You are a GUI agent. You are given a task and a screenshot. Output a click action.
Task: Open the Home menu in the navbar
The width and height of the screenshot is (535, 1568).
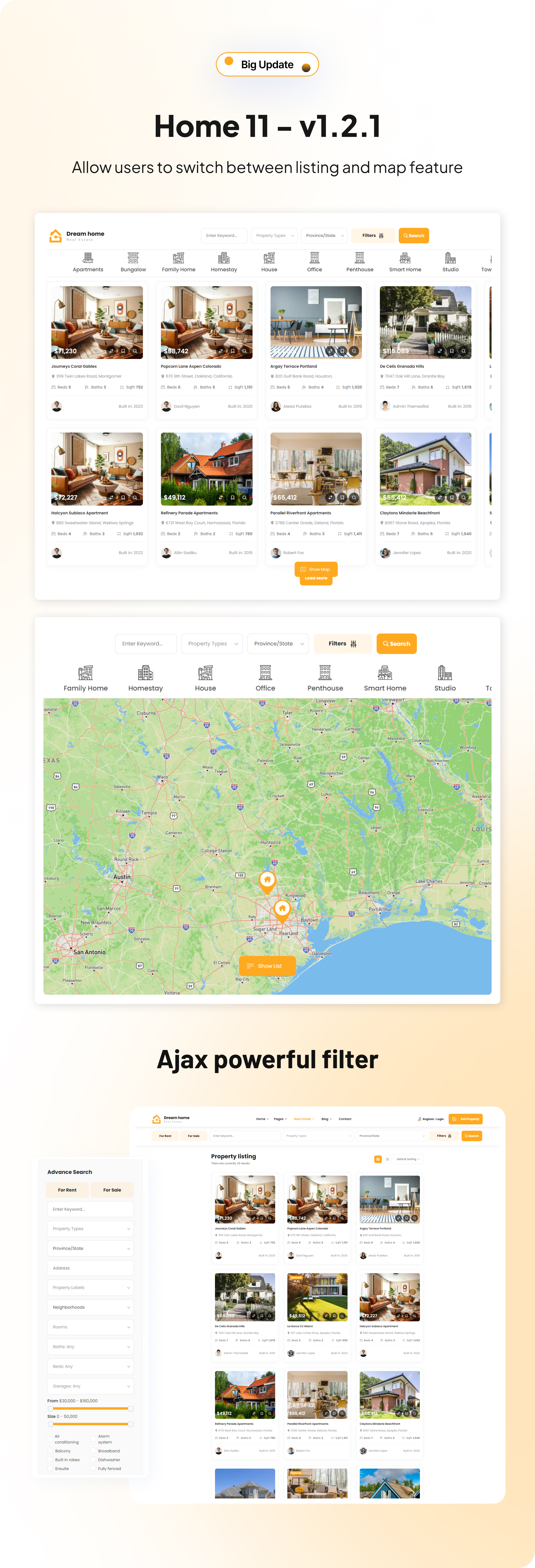click(262, 1119)
